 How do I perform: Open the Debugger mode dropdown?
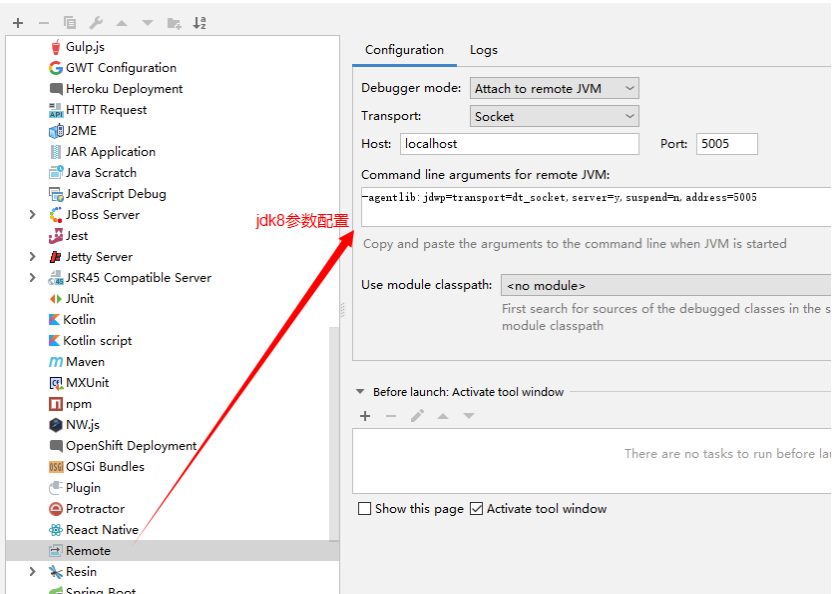[554, 88]
